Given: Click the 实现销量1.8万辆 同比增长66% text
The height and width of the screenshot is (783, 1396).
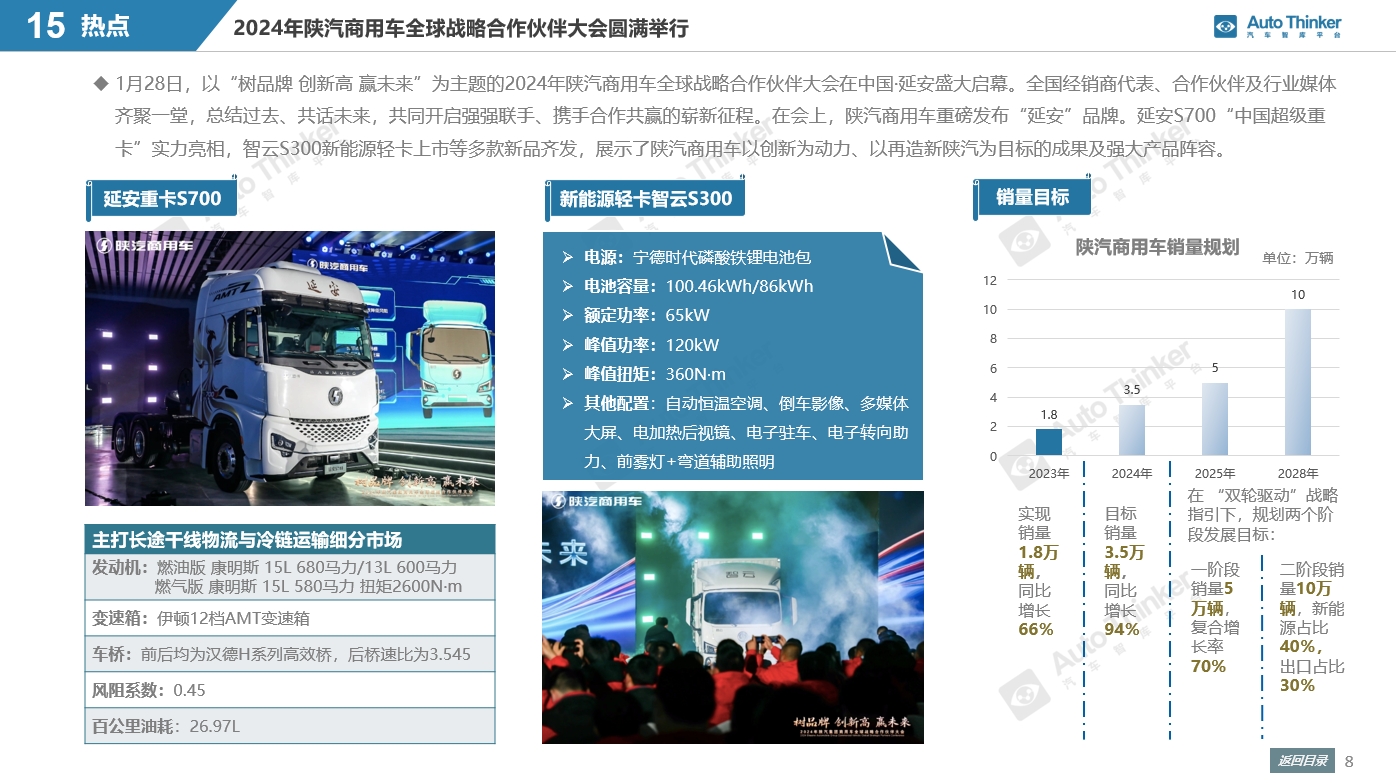Looking at the screenshot, I should click(x=1039, y=571).
